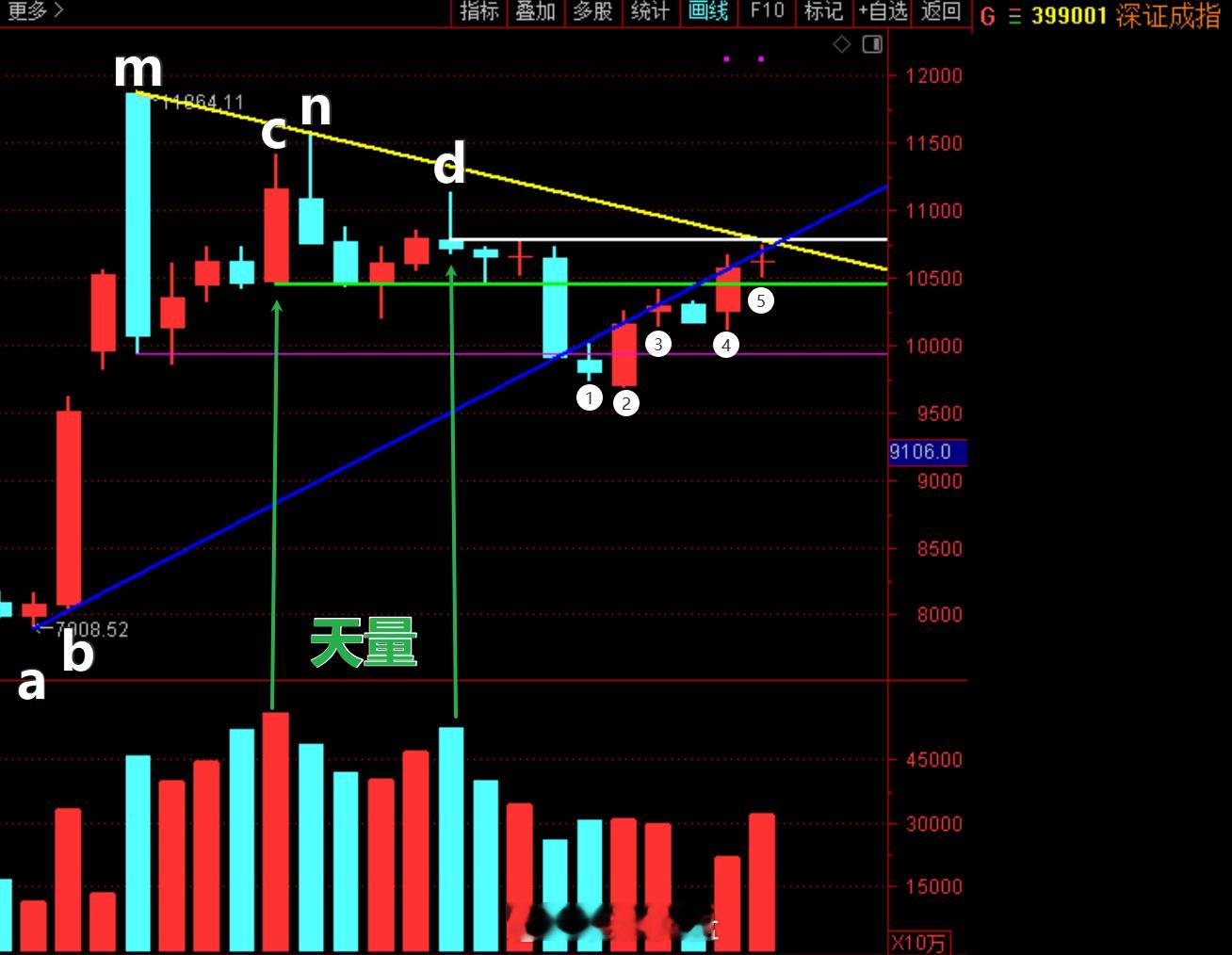Screen dimensions: 1232x955
Task: Click the 7908.52 low price label
Action: coord(90,629)
